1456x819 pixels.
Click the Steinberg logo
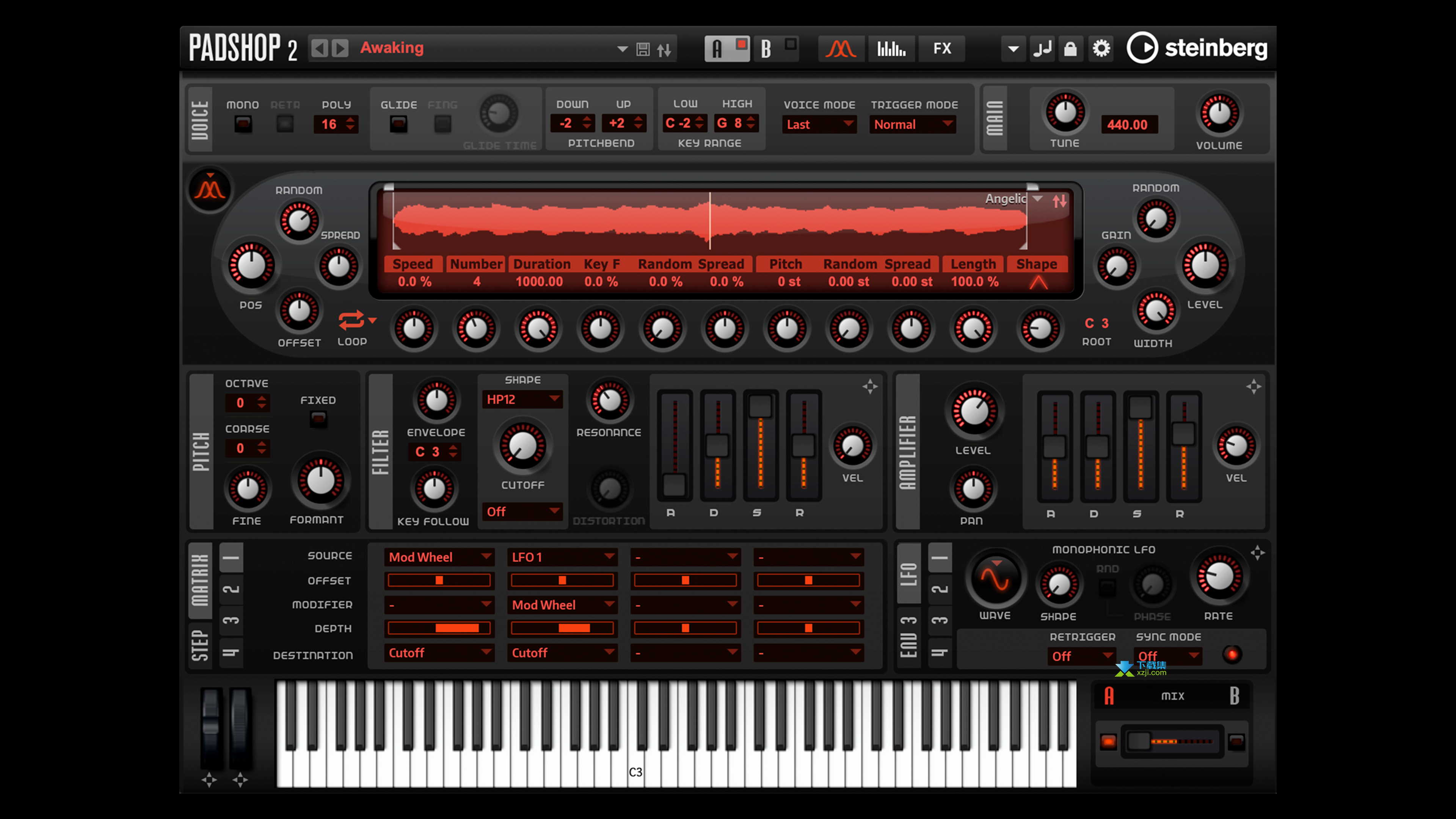click(1197, 48)
